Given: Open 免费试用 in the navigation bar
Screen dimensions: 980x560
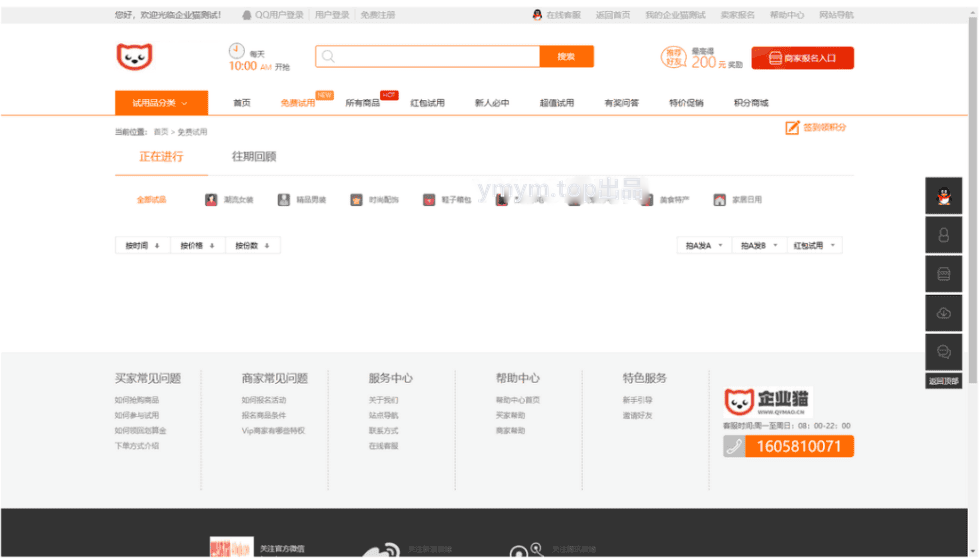Looking at the screenshot, I should (298, 103).
